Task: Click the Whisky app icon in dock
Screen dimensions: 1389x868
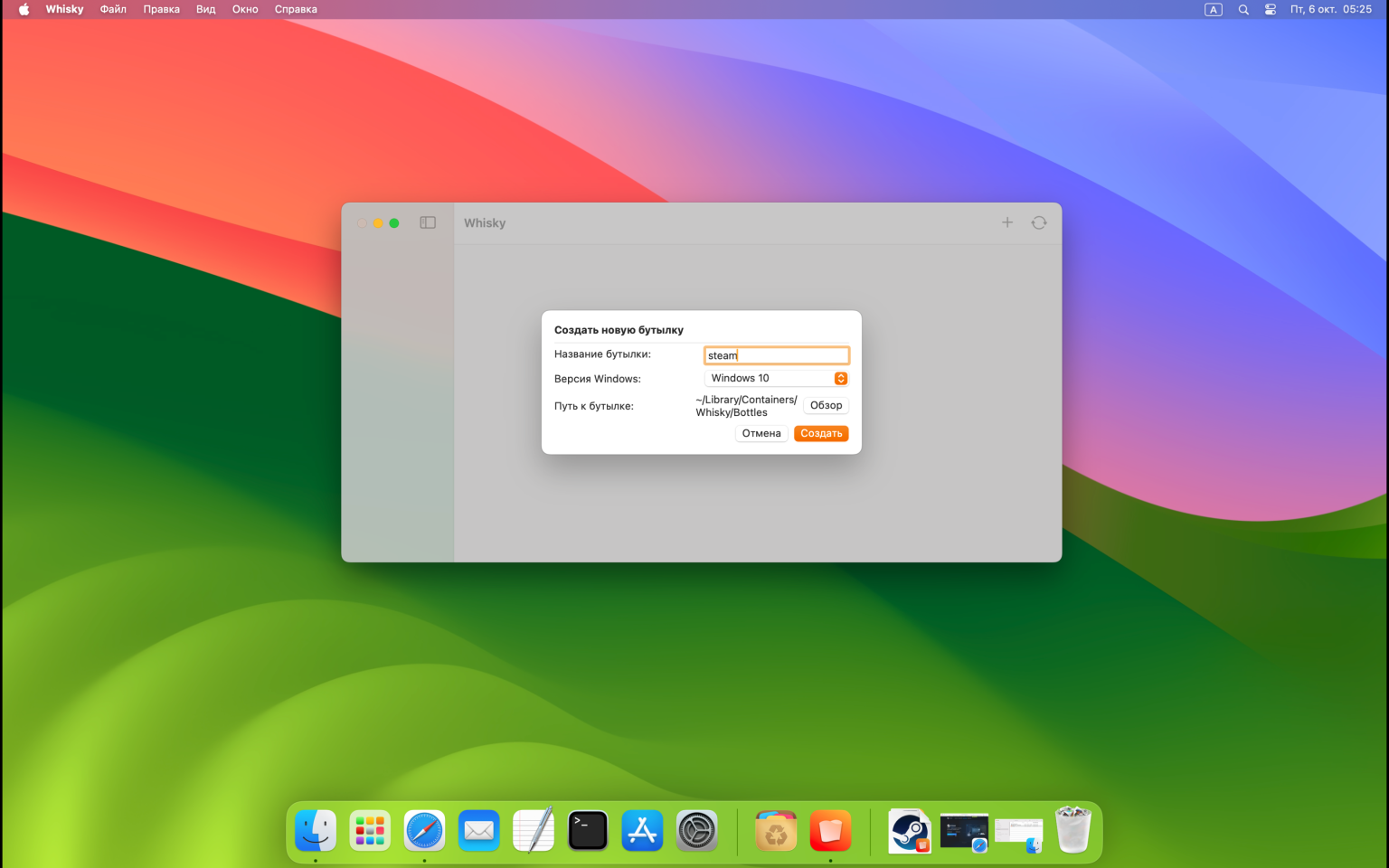Action: 830,830
